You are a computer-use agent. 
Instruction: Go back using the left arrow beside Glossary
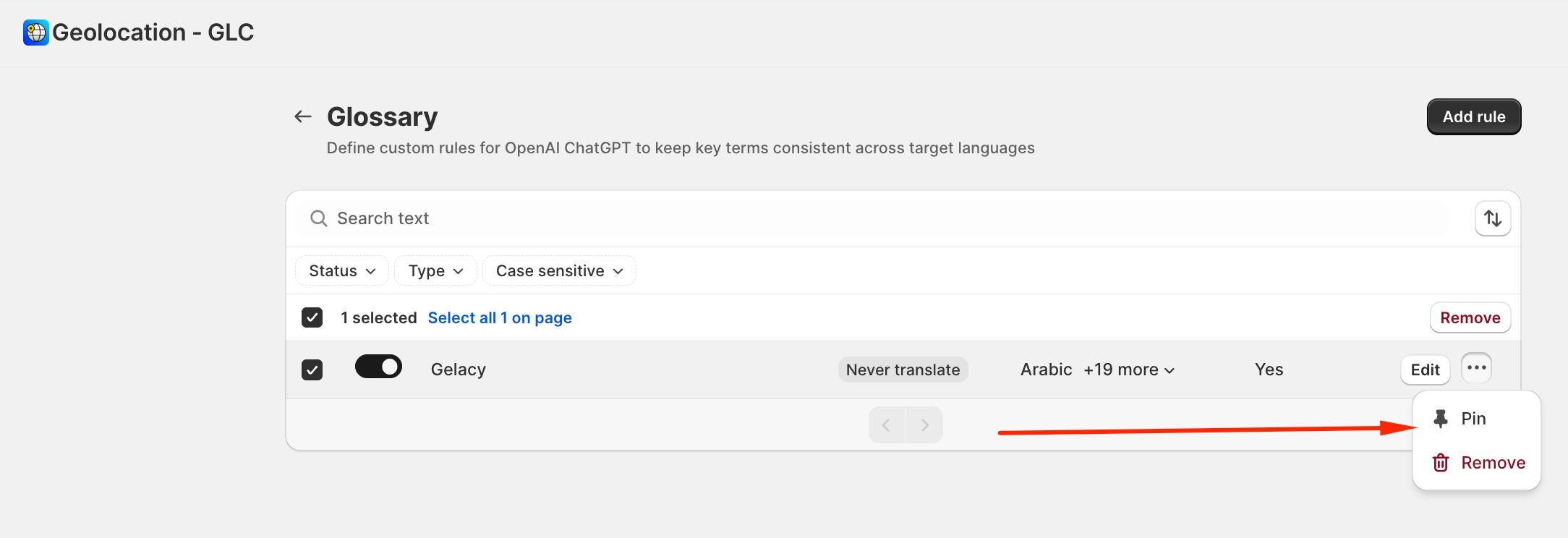(x=303, y=116)
